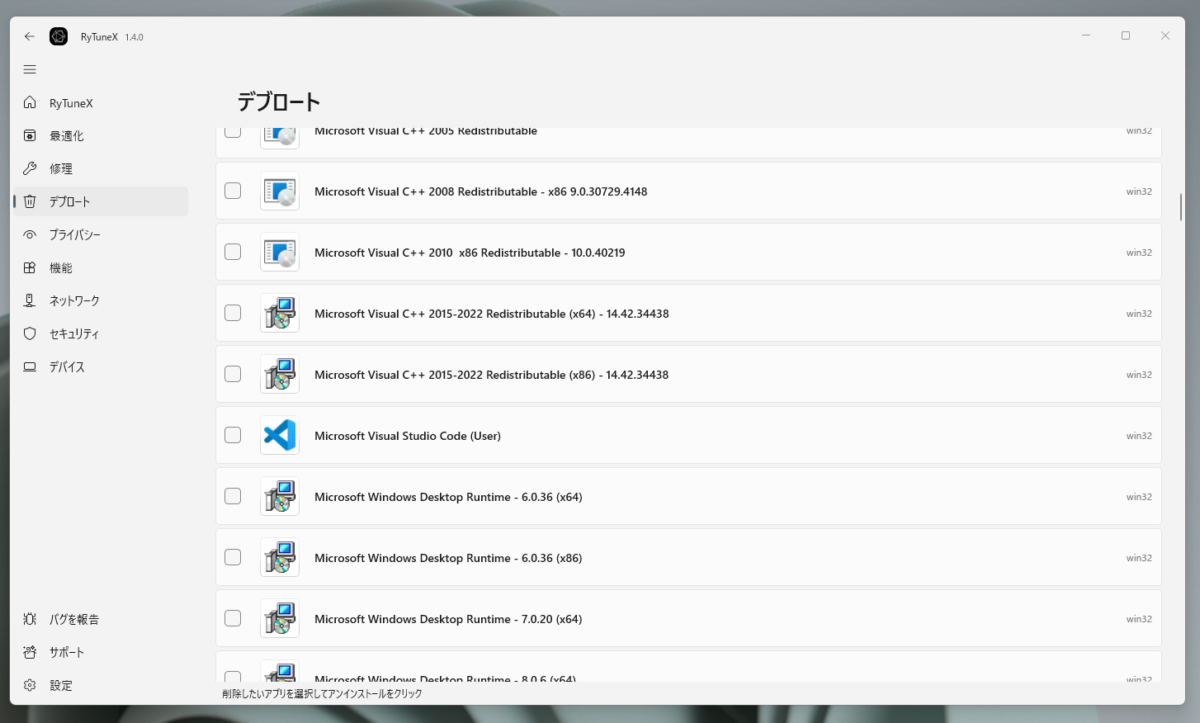The height and width of the screenshot is (723, 1200).
Task: Click Desktop Runtime 6.0.36 (x86) icon
Action: click(x=279, y=557)
